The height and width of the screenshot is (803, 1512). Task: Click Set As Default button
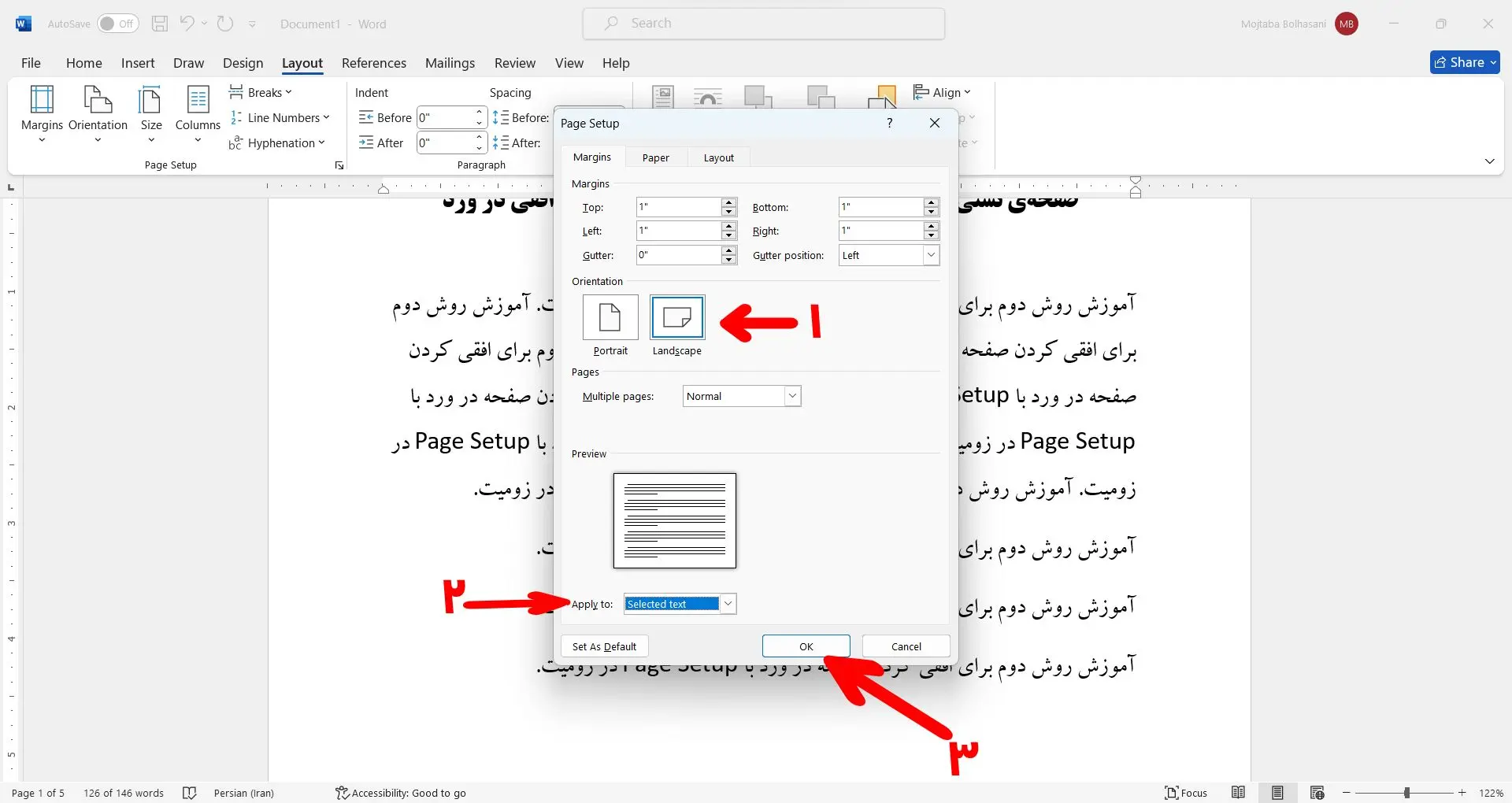[604, 646]
